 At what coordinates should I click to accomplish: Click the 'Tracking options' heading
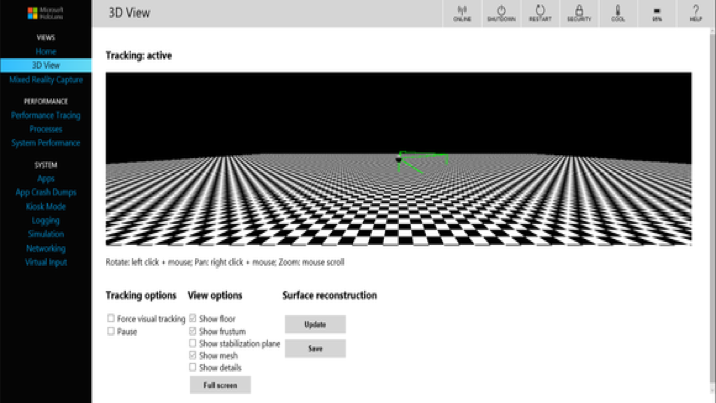click(141, 295)
